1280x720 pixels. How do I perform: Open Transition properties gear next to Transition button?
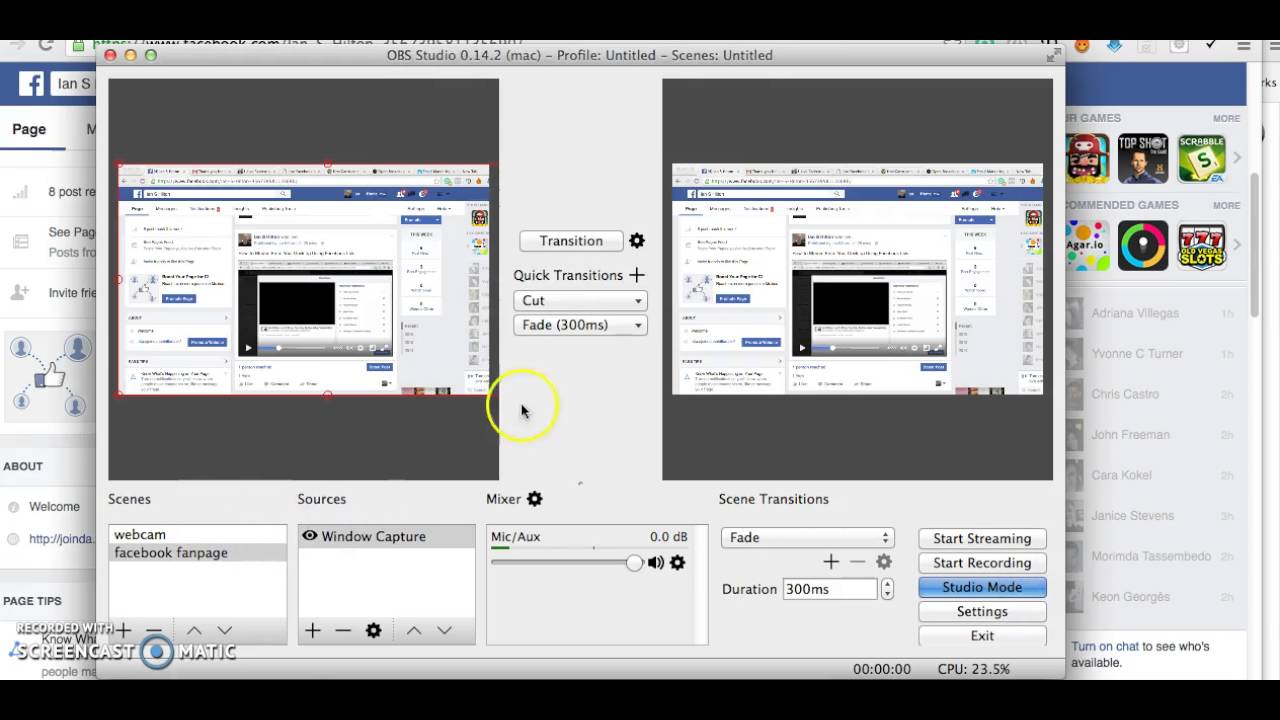click(x=637, y=241)
